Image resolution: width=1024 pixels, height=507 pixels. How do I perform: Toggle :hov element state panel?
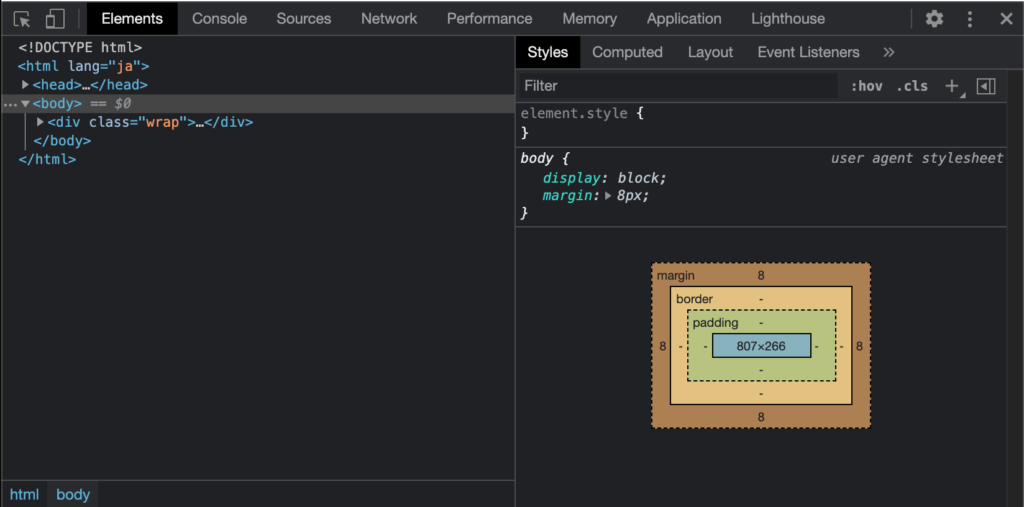[x=866, y=86]
